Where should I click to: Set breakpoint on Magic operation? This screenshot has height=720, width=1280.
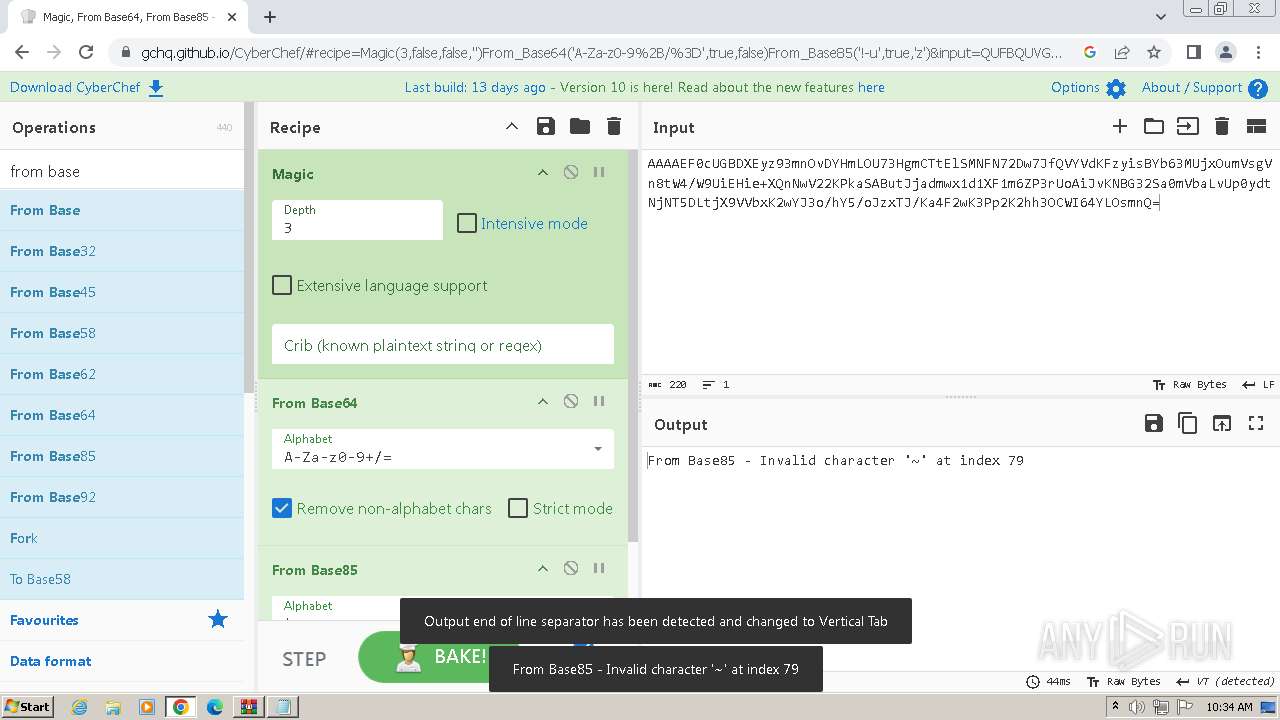click(599, 172)
